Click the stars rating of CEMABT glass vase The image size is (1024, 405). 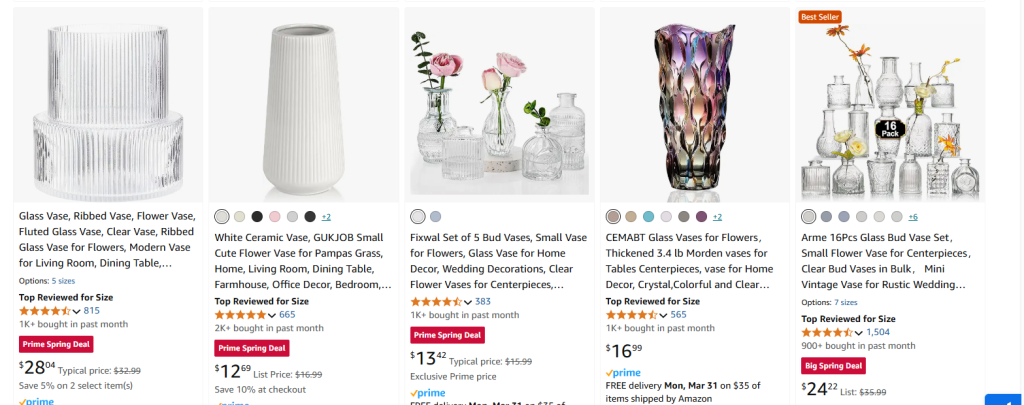(632, 314)
